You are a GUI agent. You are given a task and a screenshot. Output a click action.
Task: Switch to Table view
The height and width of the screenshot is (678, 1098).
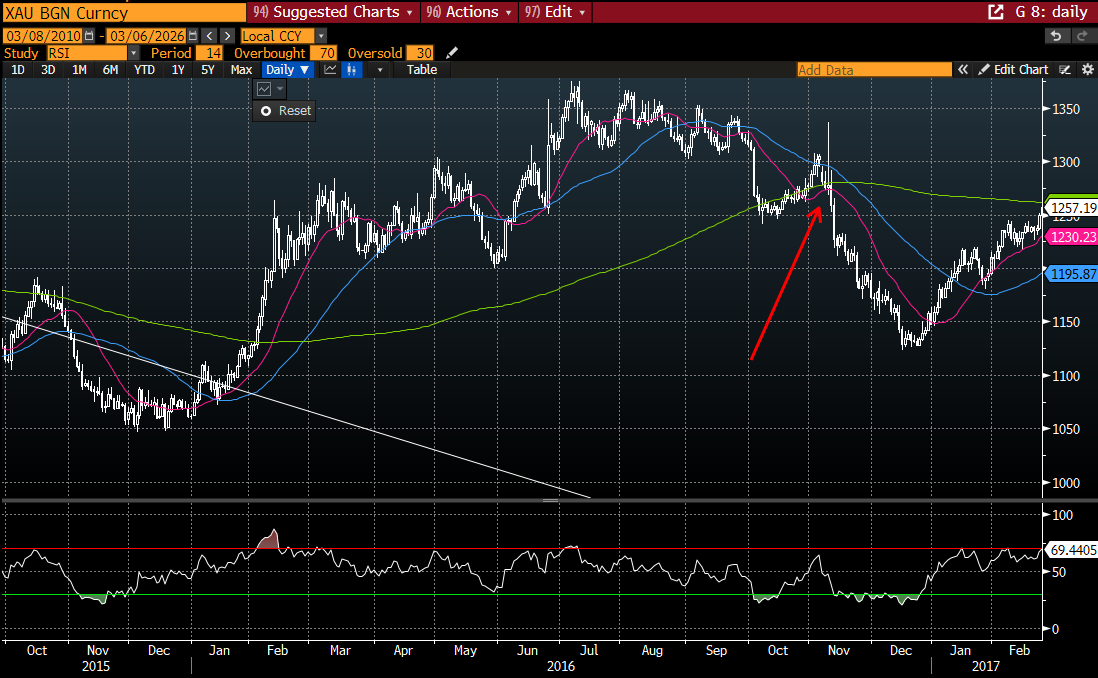pos(422,70)
